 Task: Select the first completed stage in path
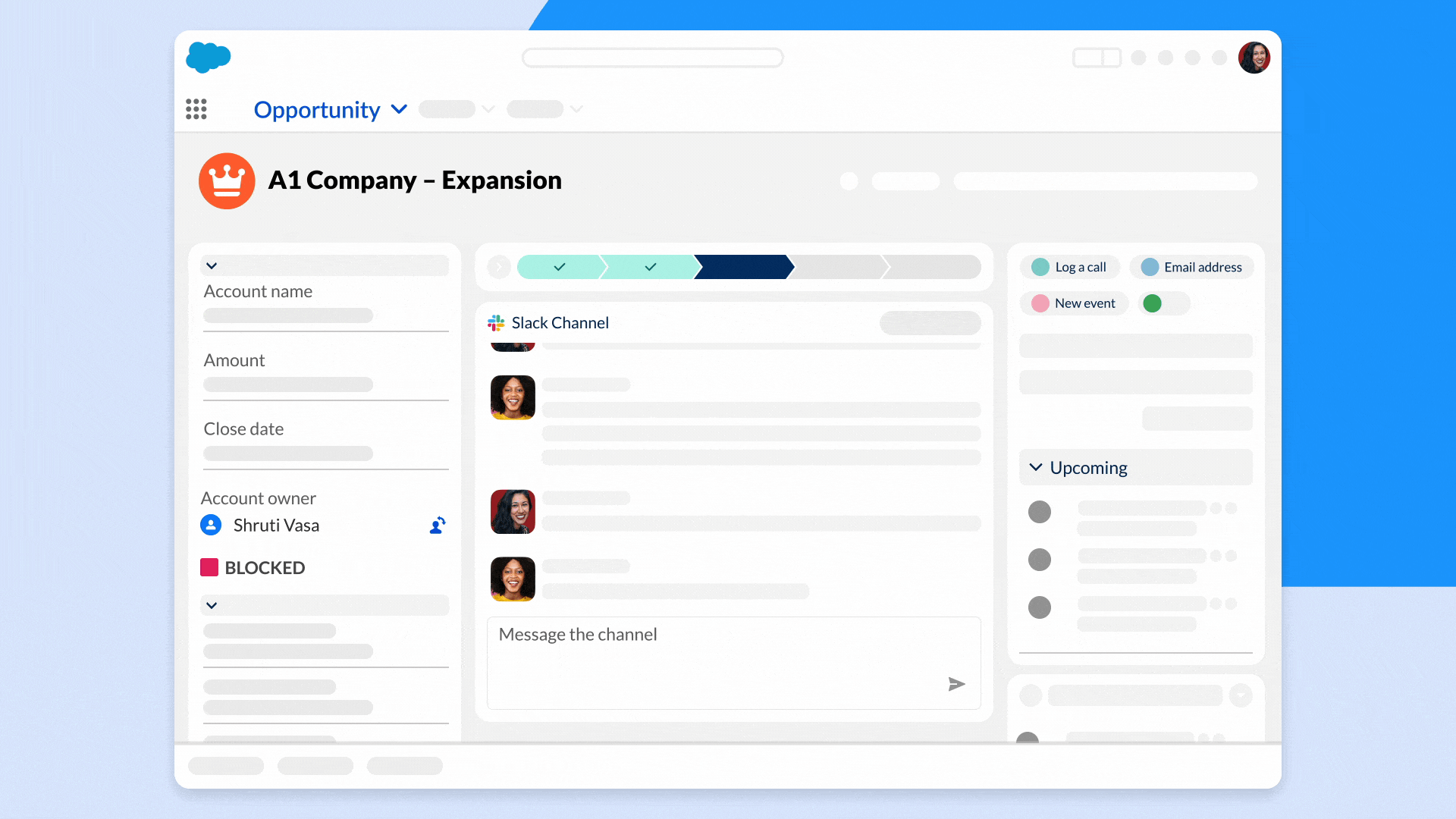560,267
